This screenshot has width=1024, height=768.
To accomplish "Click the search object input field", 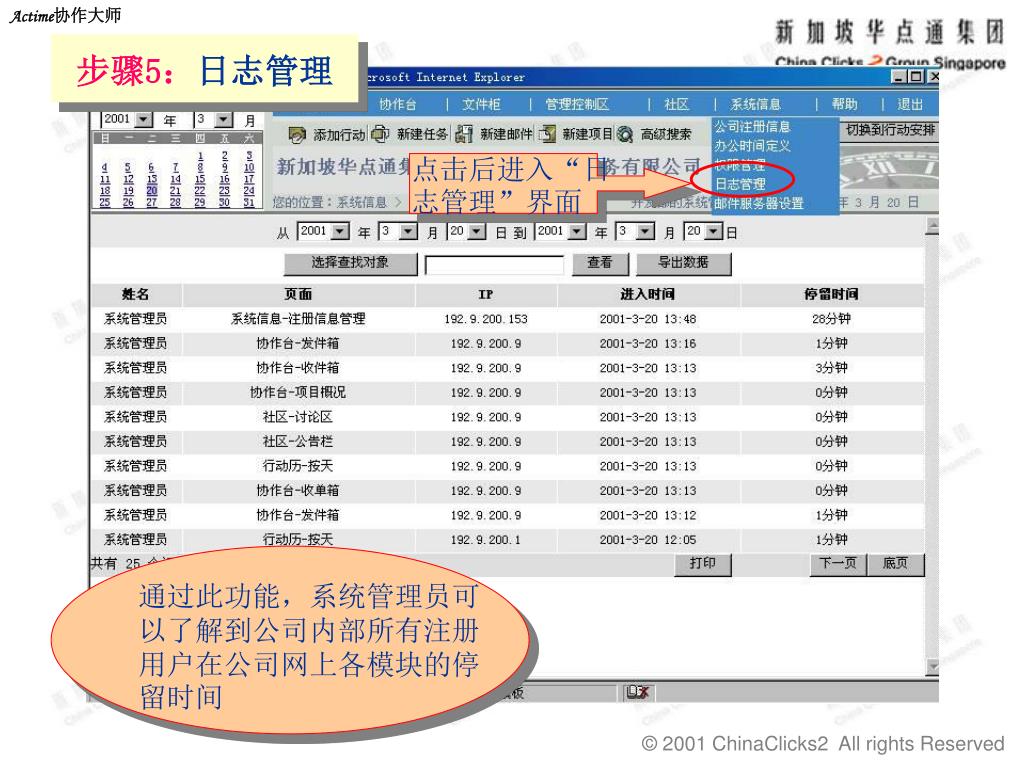I will (x=494, y=264).
